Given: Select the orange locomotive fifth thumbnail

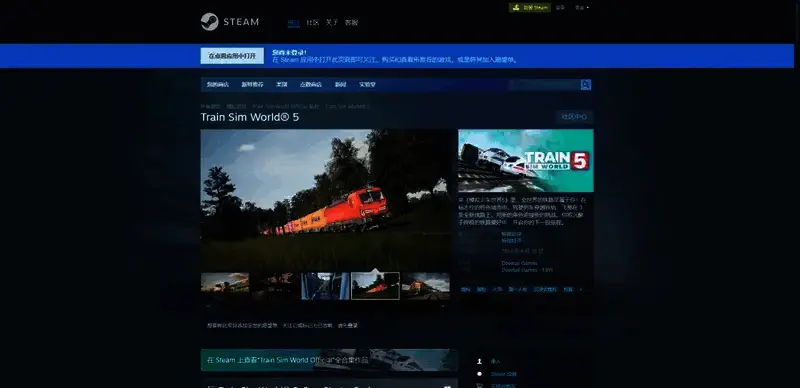Looking at the screenshot, I should pos(426,286).
